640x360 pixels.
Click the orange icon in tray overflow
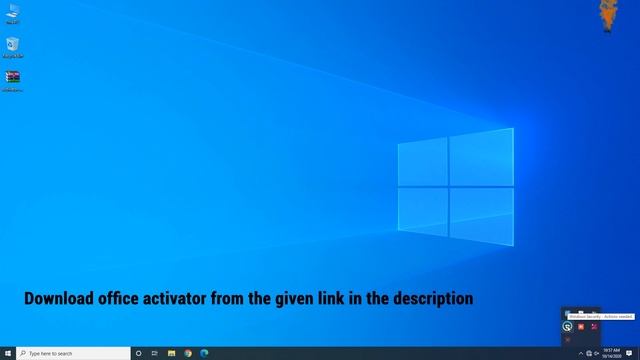581,327
